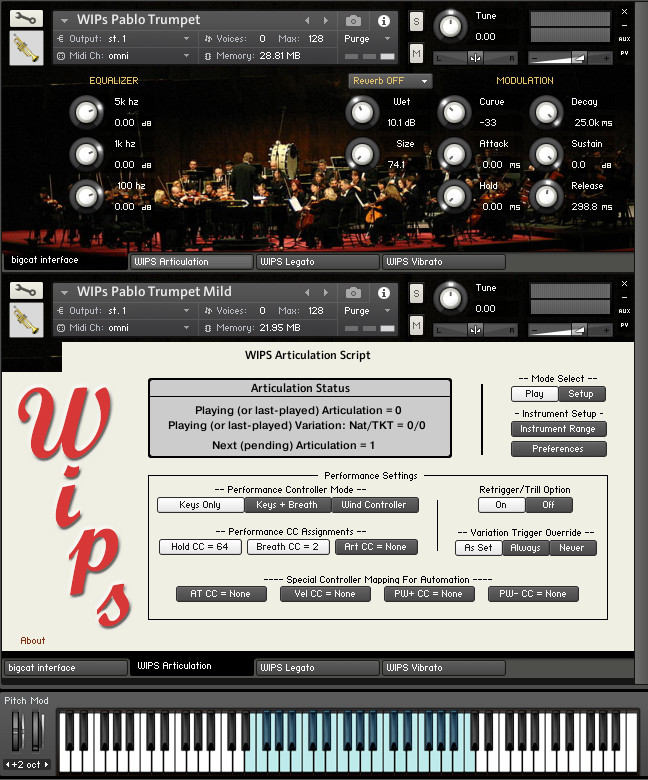Select next instrument arrow in WIPs Pablo Trumpet

pos(326,20)
